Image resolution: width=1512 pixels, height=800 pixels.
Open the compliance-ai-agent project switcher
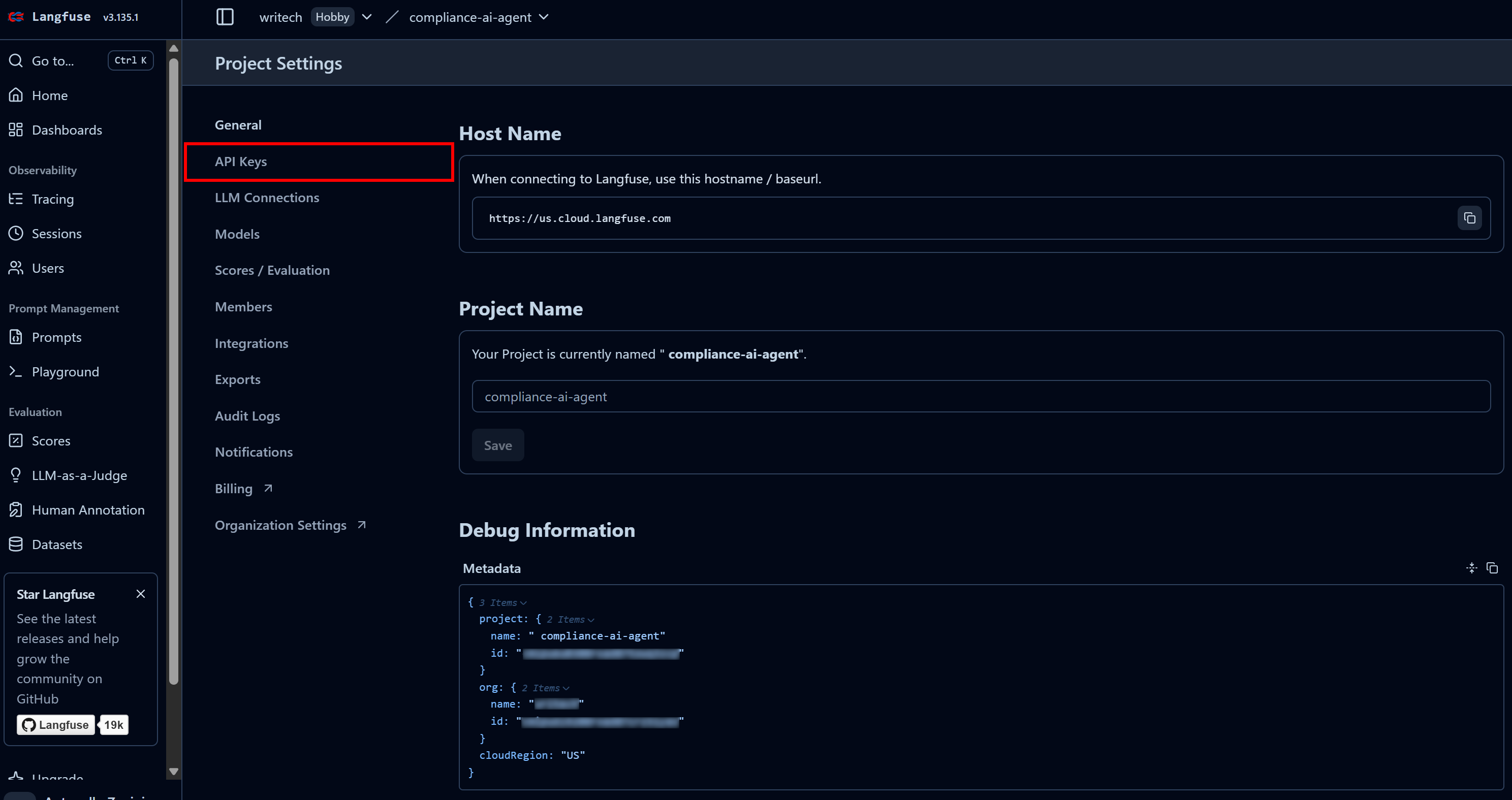tap(544, 16)
